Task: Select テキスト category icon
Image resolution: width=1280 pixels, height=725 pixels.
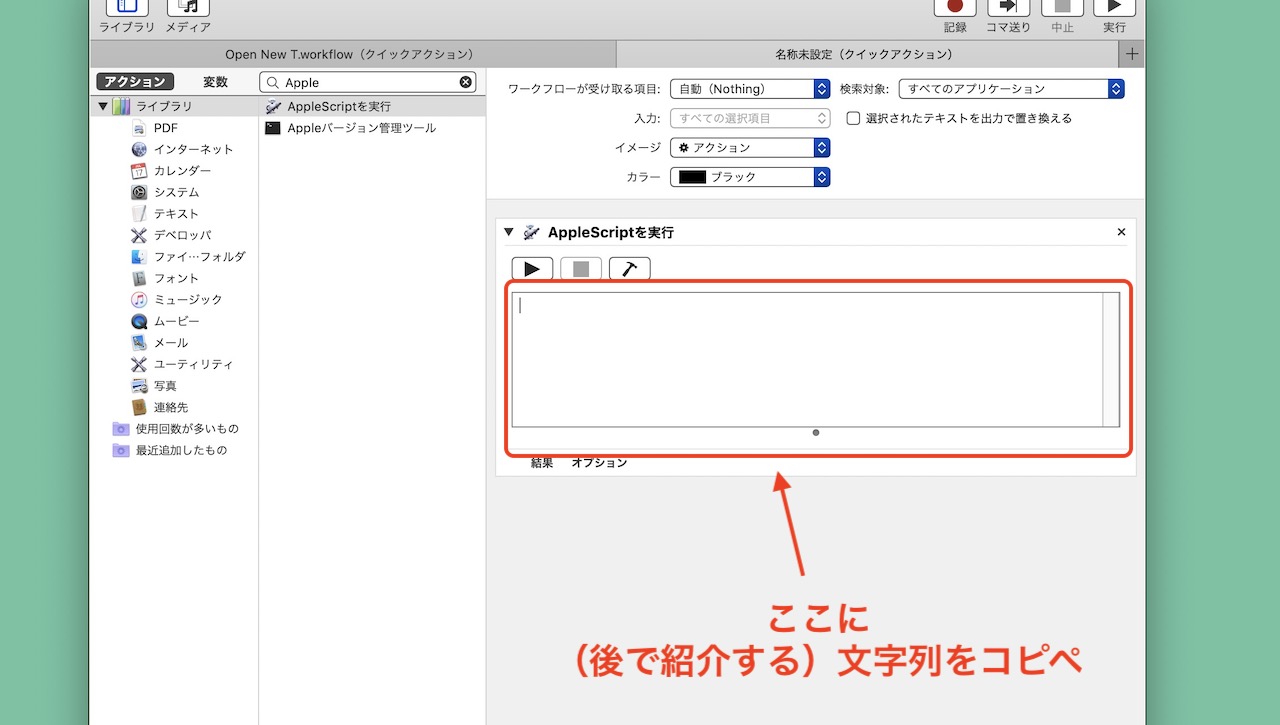Action: (139, 214)
